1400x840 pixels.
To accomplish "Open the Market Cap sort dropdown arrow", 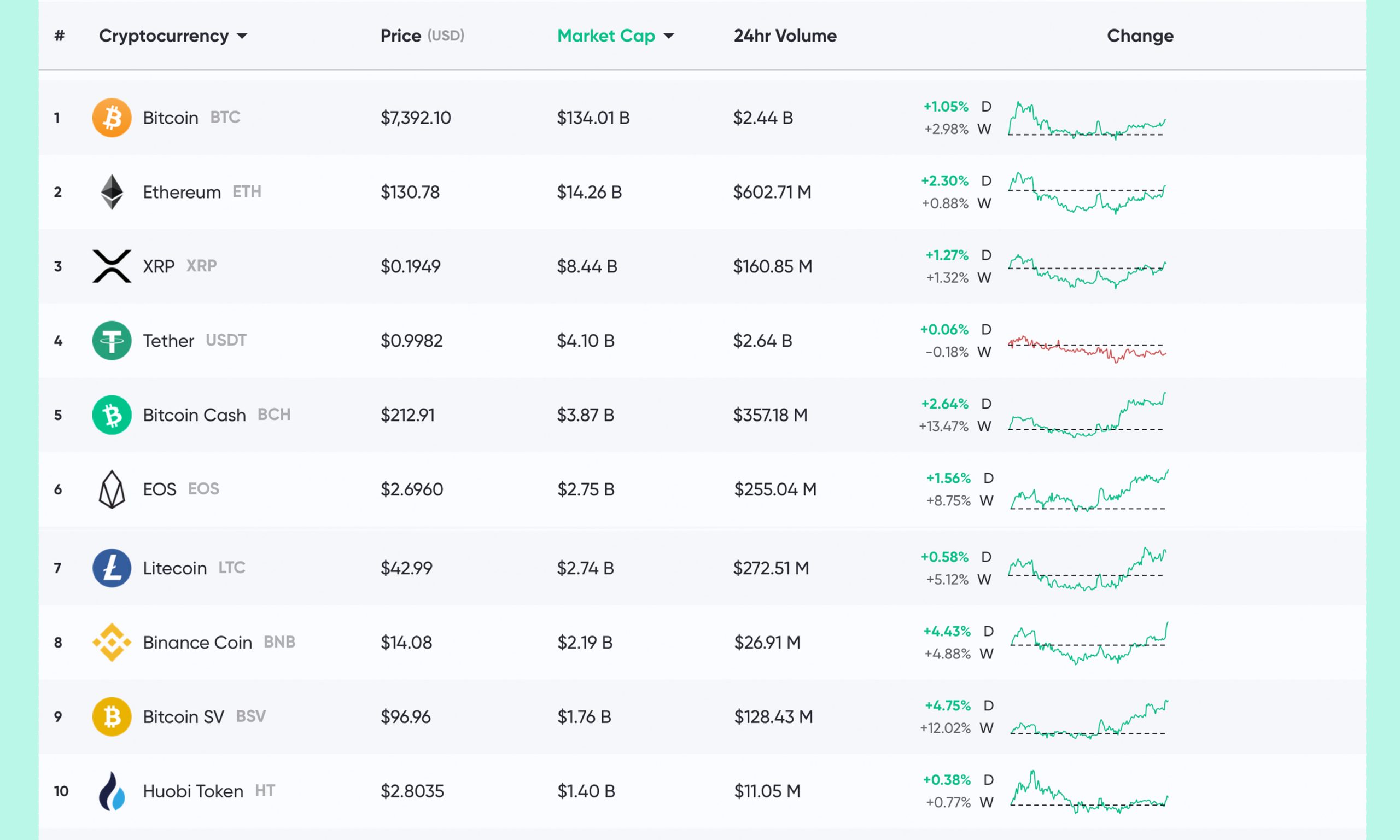I will pos(669,36).
